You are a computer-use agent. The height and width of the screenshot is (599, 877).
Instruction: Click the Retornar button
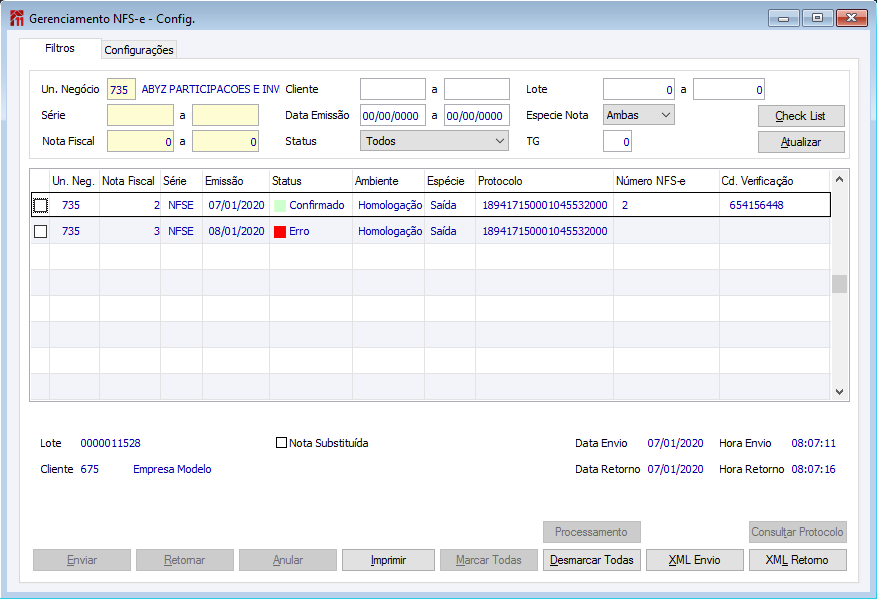pyautogui.click(x=185, y=560)
